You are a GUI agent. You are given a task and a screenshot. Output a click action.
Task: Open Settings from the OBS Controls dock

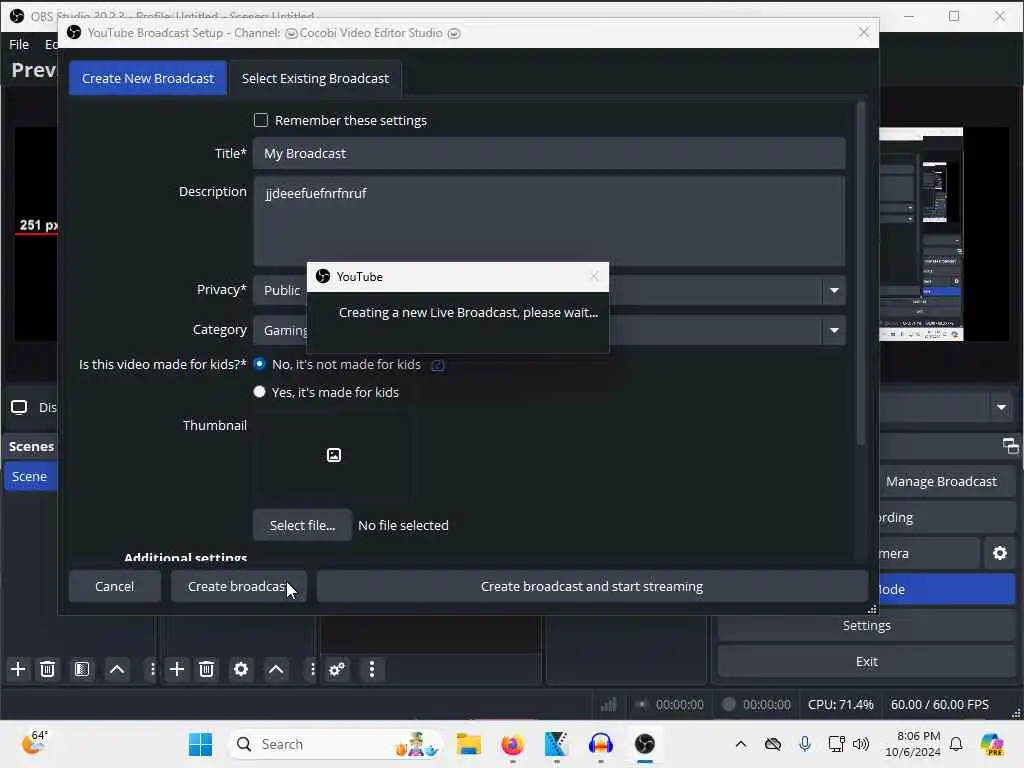click(x=866, y=626)
